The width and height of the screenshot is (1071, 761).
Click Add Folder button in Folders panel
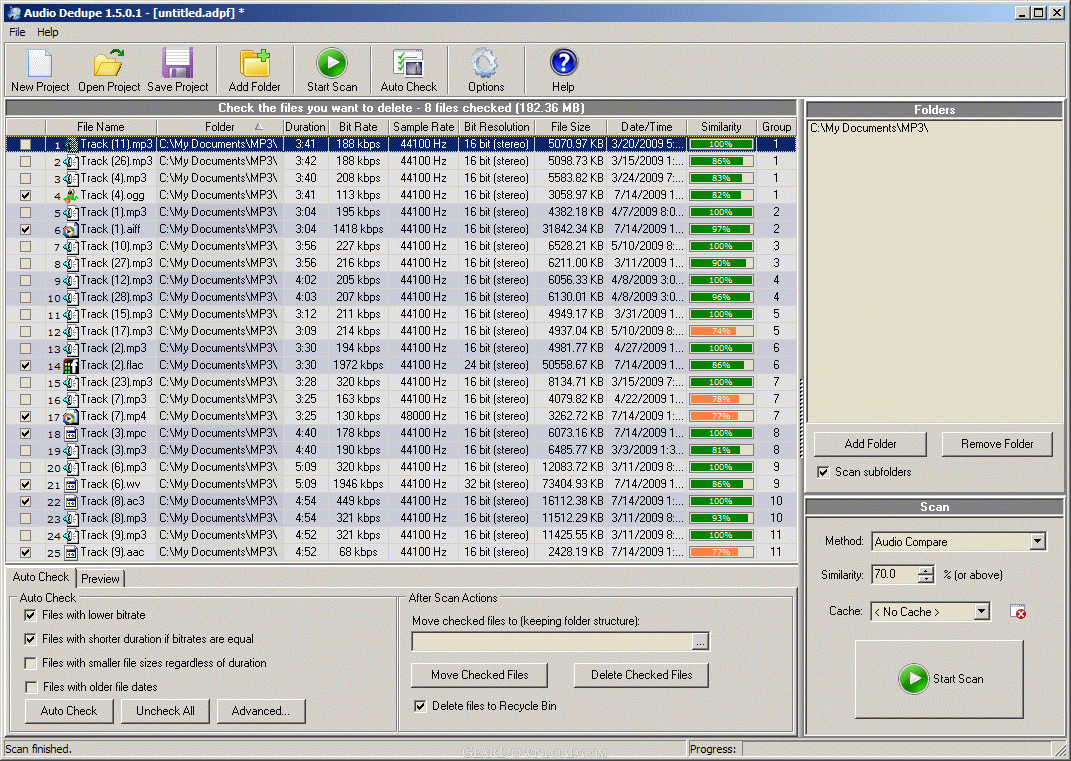[870, 444]
